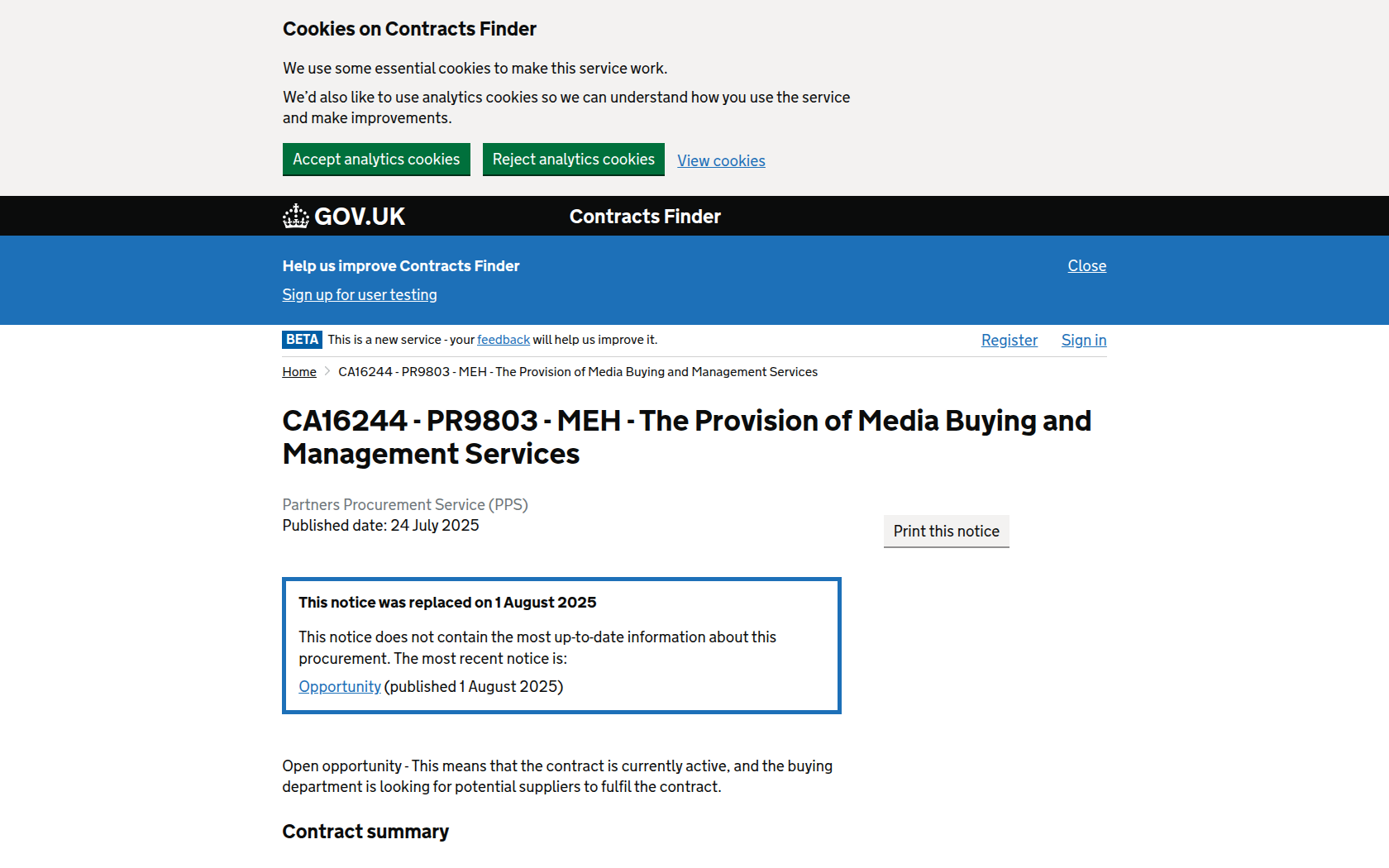Click the BETA phase tag
The height and width of the screenshot is (868, 1389).
[x=302, y=340]
